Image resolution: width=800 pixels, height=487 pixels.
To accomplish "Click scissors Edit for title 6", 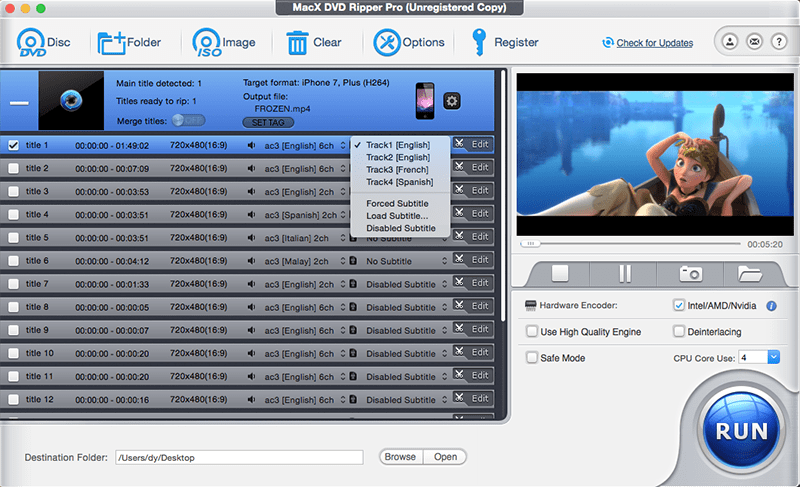I will (x=473, y=260).
